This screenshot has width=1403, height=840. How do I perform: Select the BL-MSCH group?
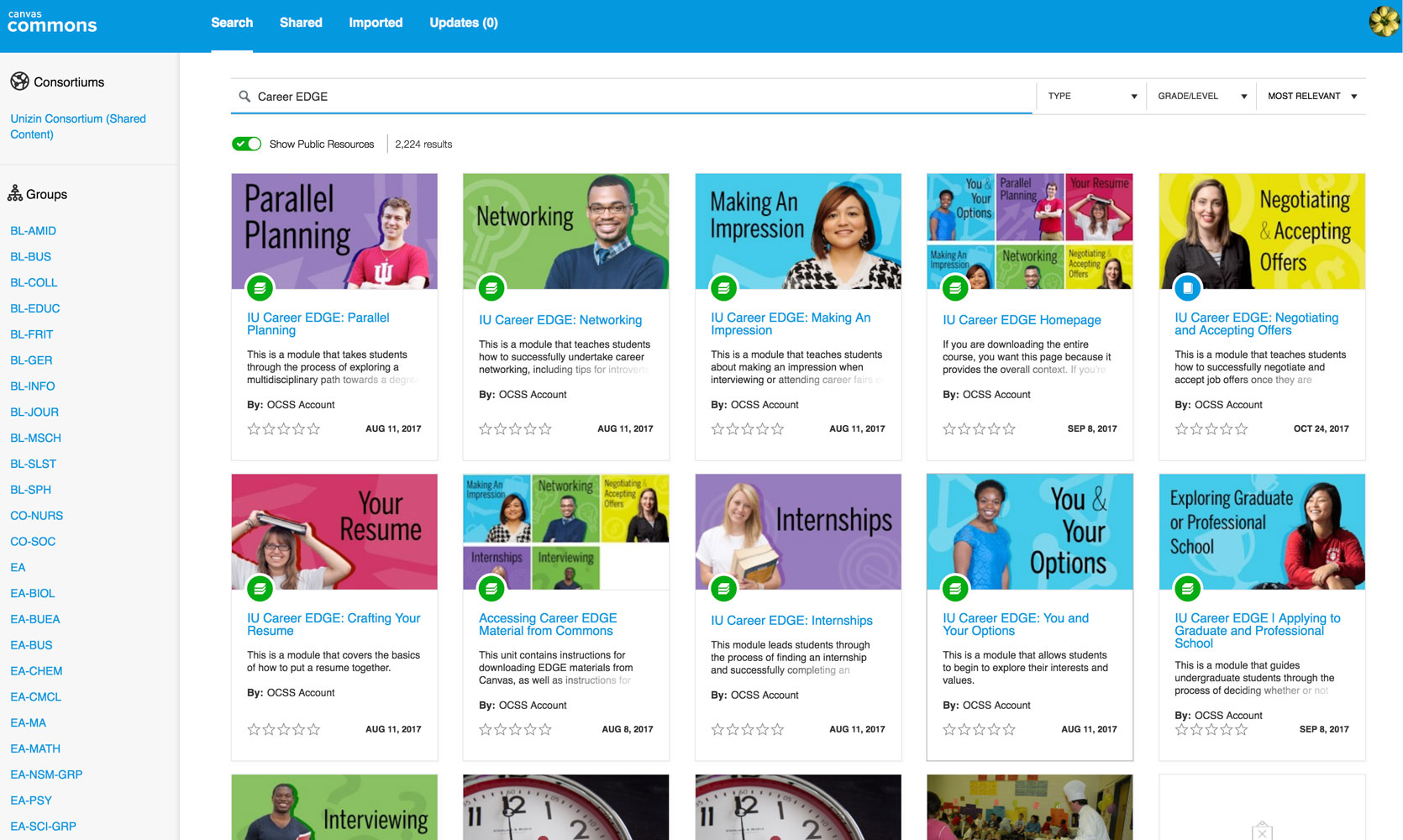pos(35,438)
